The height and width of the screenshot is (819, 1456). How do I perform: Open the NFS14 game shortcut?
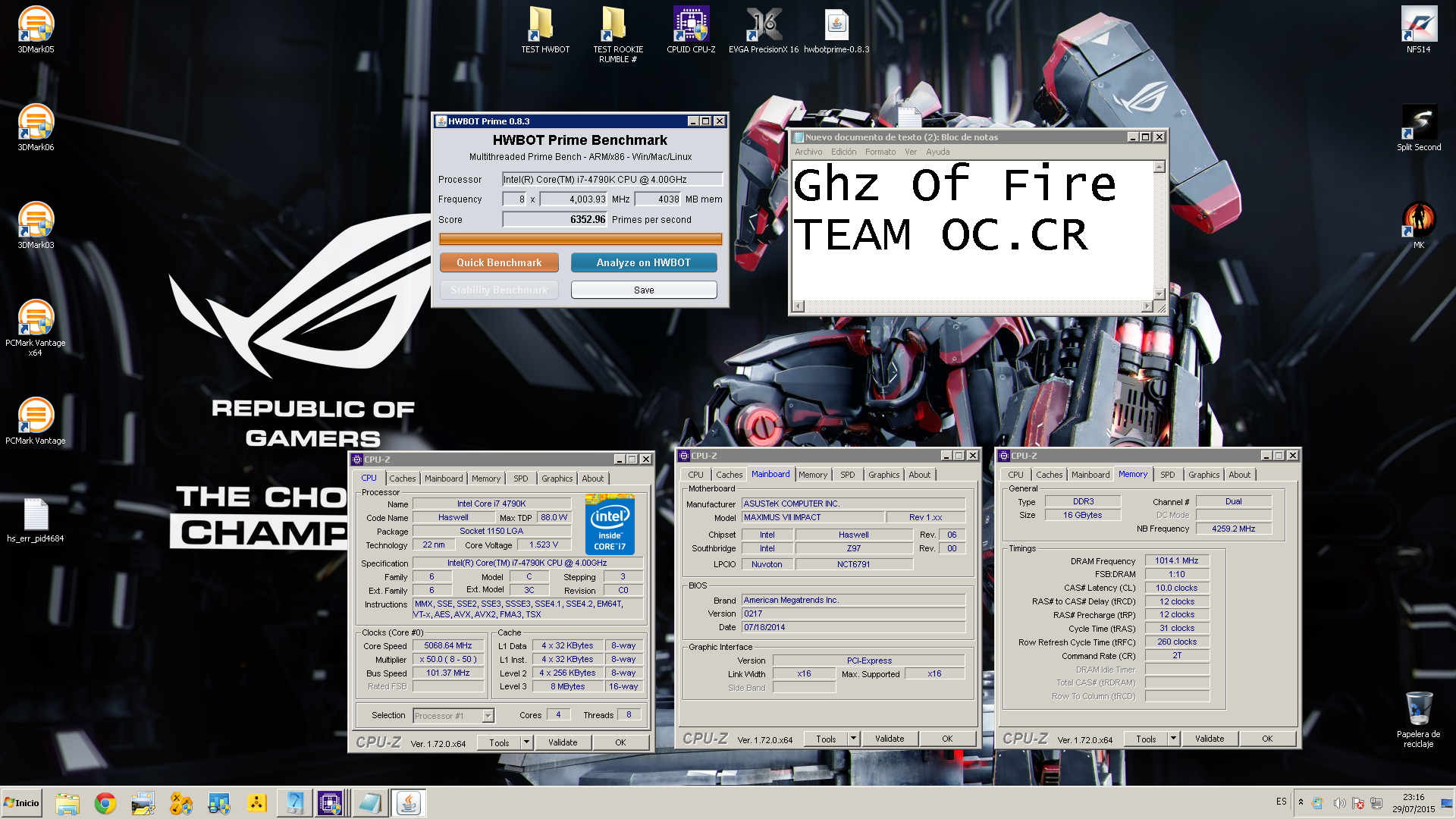(x=1418, y=29)
